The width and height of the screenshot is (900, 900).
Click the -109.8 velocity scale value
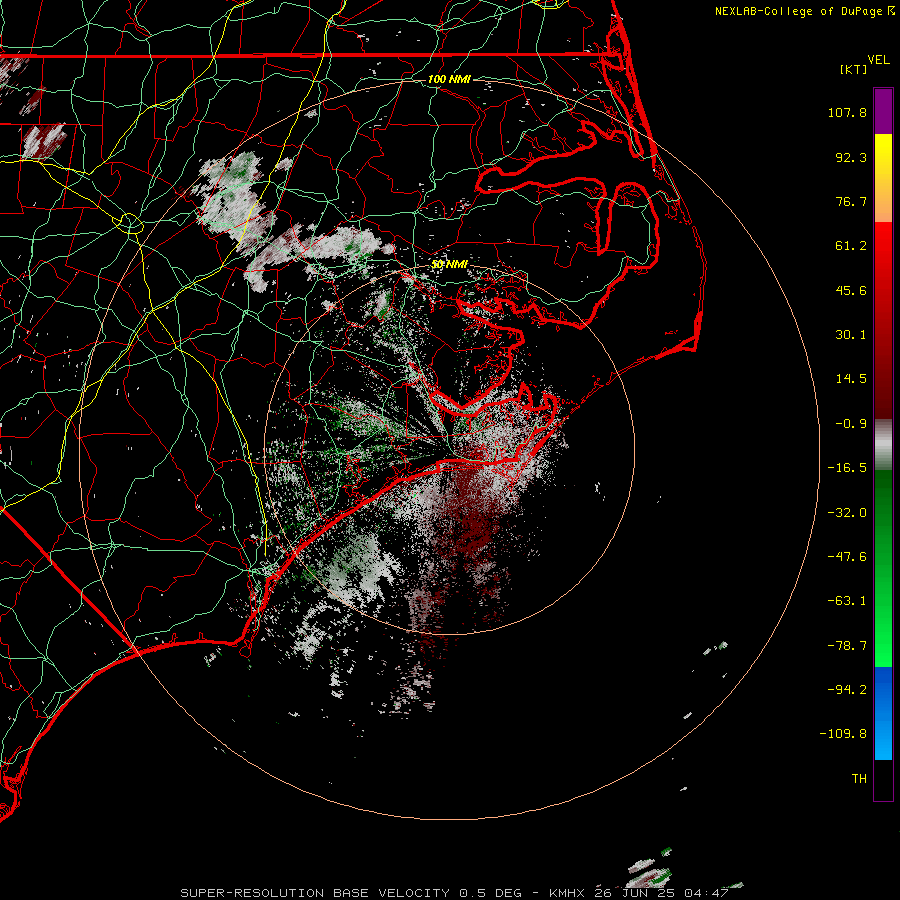coord(844,734)
